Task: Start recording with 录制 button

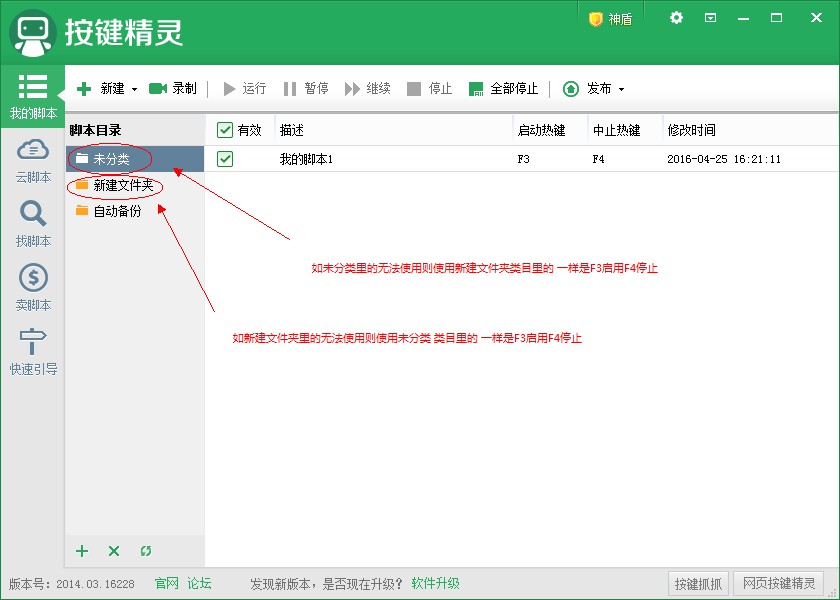Action: 173,89
